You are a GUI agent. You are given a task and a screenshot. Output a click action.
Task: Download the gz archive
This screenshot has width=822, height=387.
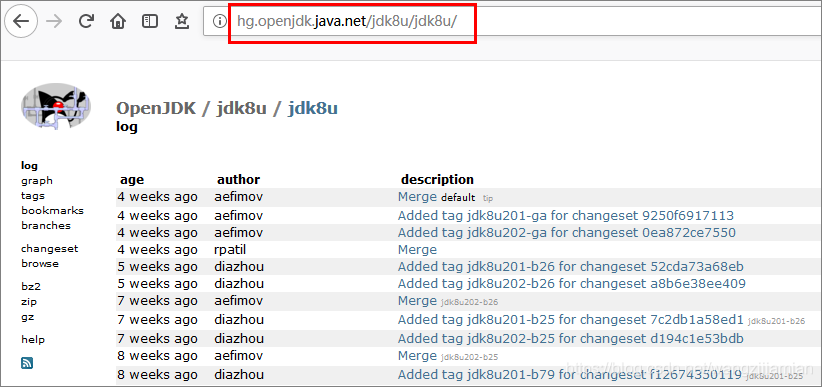point(28,317)
